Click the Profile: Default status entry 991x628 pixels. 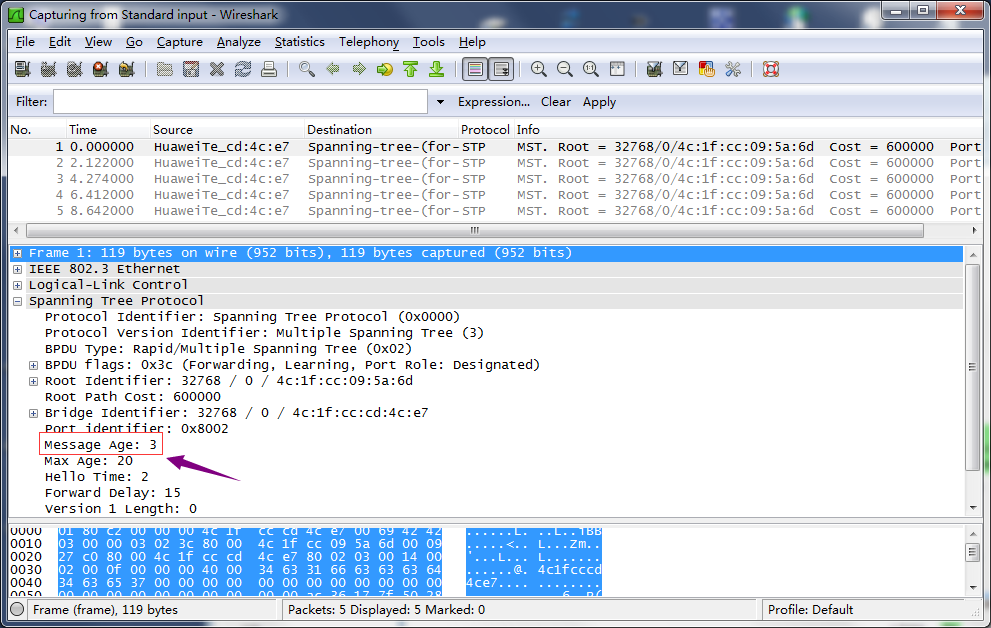click(x=810, y=610)
